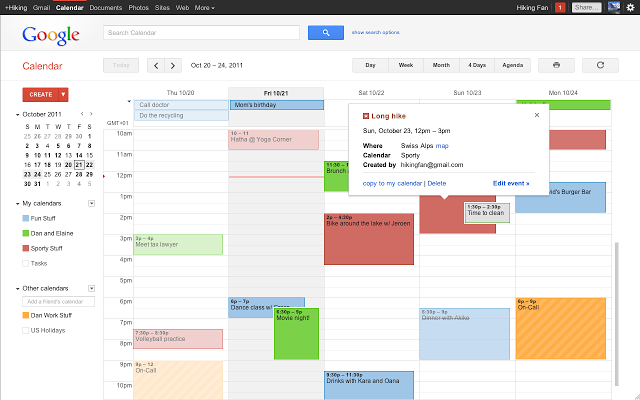Click the blue search magnifier button
640x400 pixels.
click(x=325, y=33)
